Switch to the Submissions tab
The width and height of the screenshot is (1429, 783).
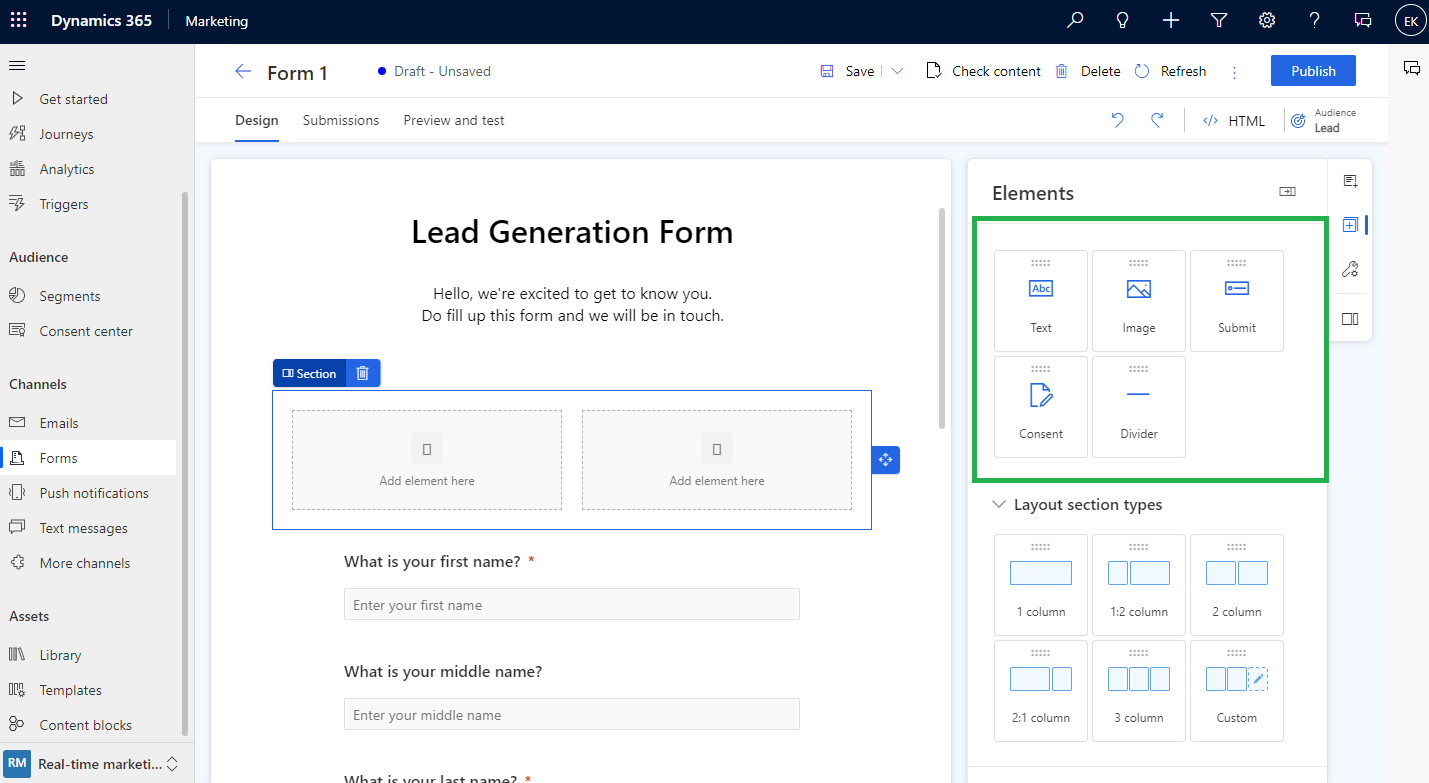point(341,120)
